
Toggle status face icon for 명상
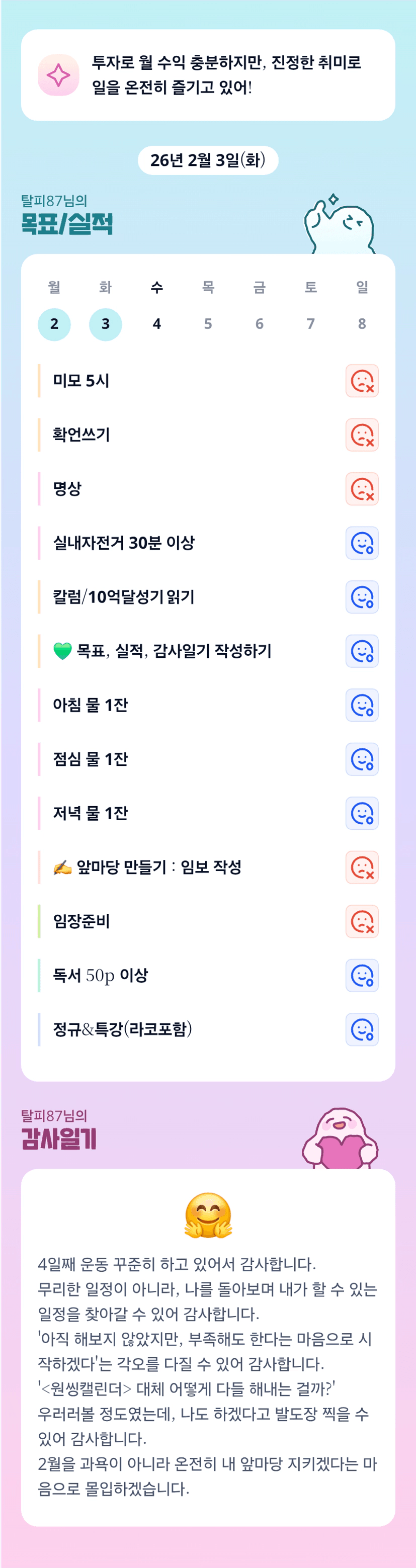pos(362,489)
